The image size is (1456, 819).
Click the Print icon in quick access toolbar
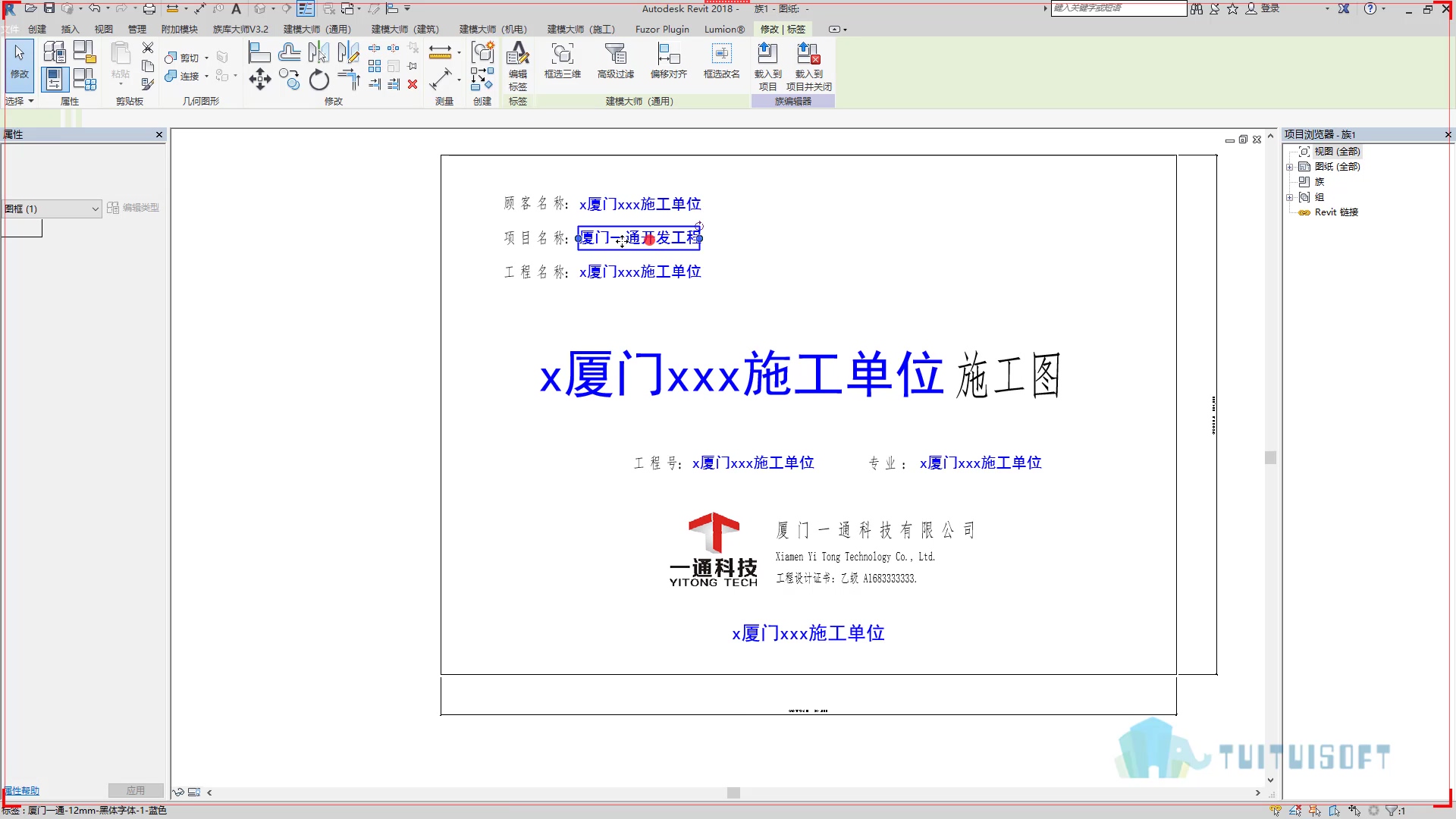(x=149, y=8)
